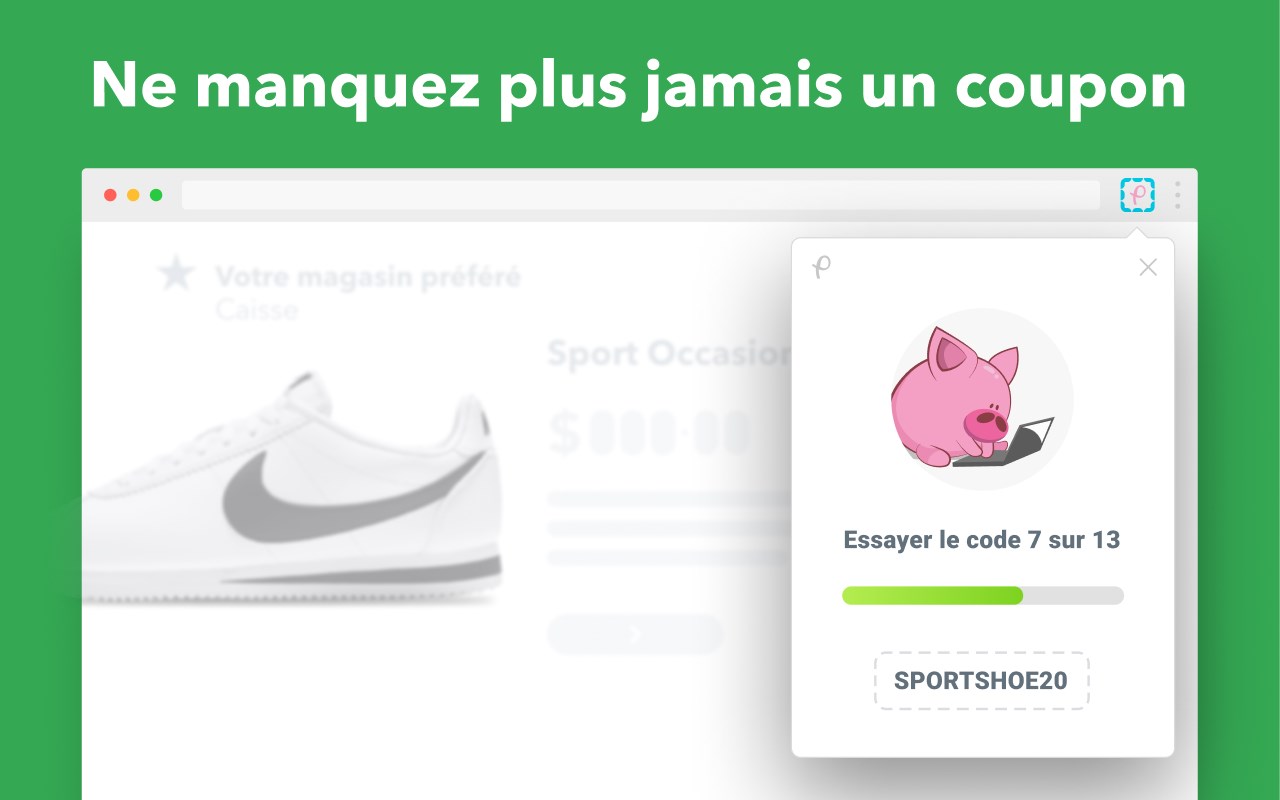
Task: Click the SPORTSHOE20 coupon code box
Action: tap(981, 681)
